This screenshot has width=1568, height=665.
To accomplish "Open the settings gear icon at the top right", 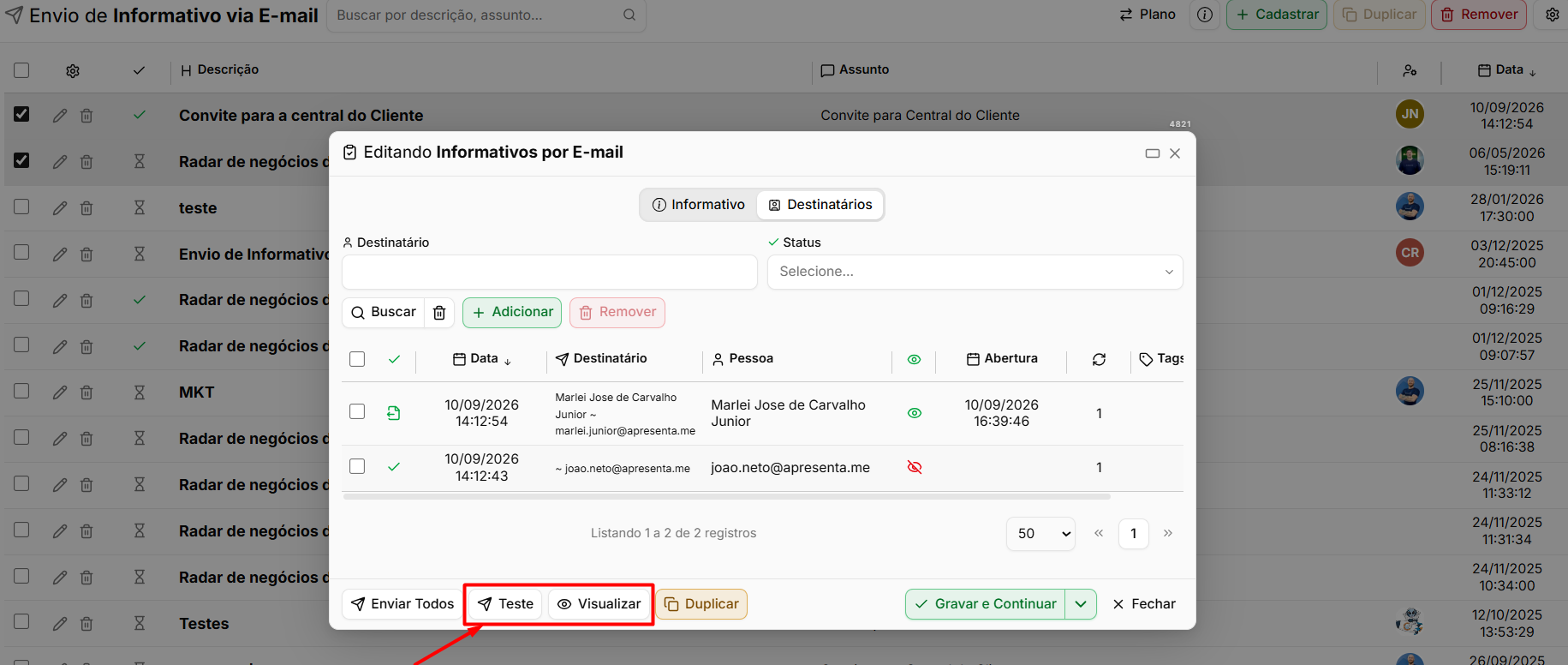I will (x=1552, y=15).
